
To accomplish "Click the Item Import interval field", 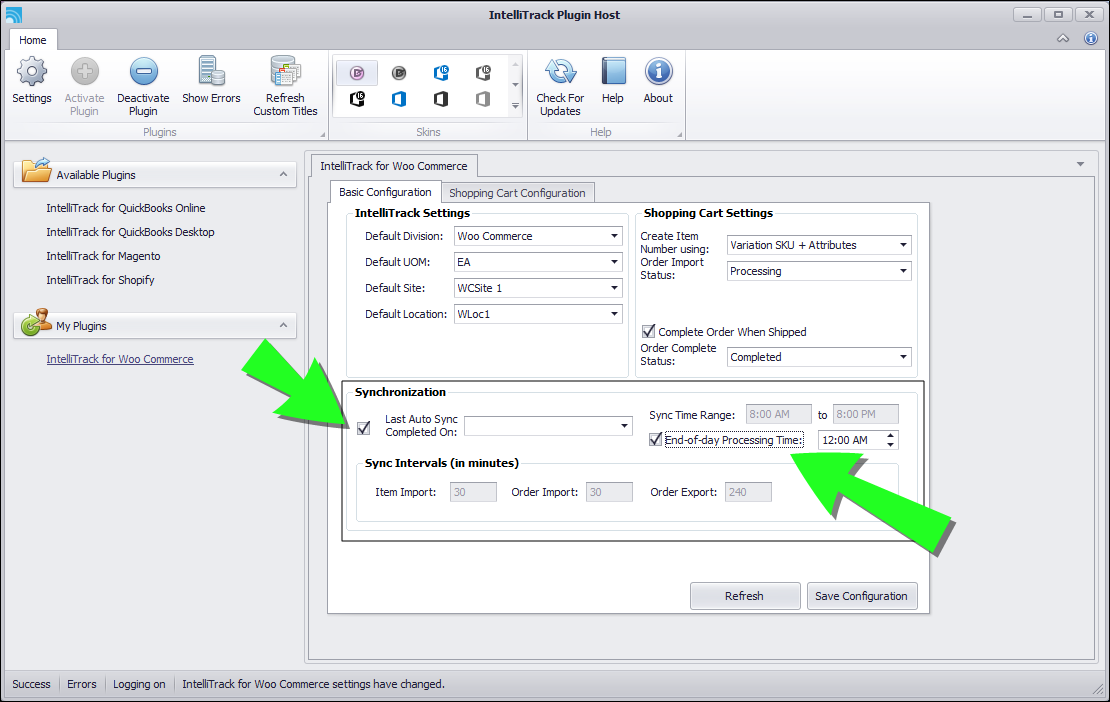I will (473, 492).
